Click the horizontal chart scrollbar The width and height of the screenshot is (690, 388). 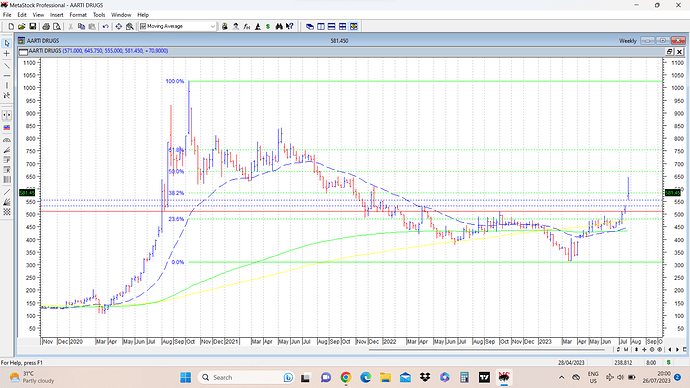point(491,350)
